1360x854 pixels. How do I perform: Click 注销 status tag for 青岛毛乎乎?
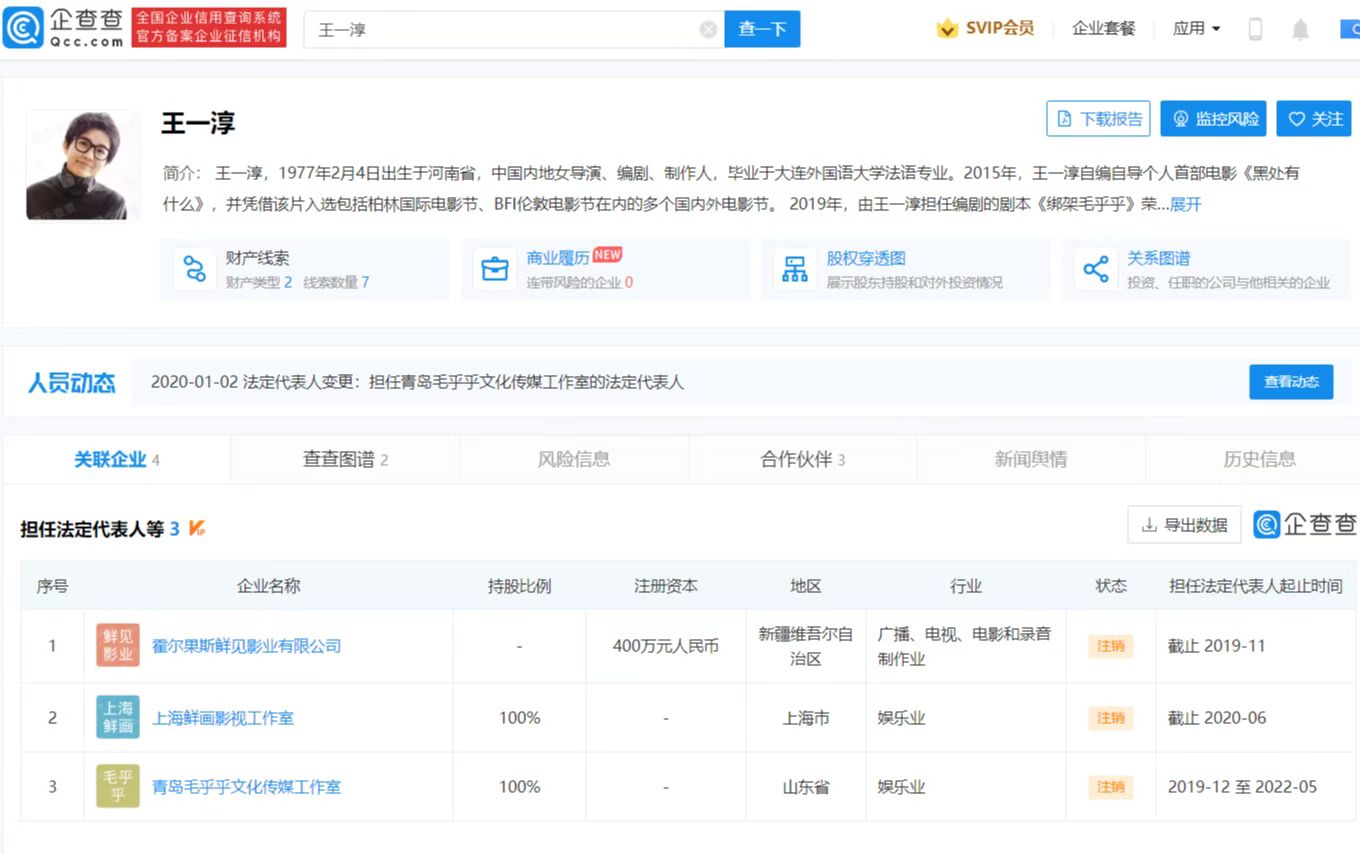point(1111,787)
